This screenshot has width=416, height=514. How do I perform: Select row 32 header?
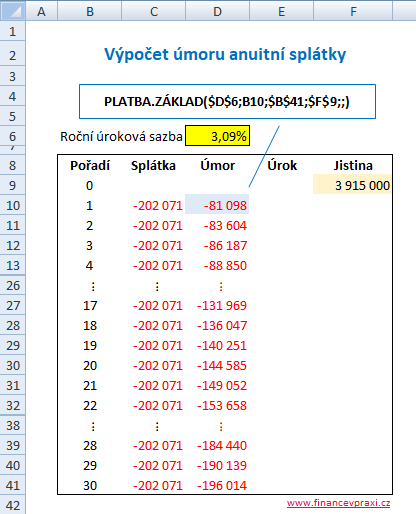[13, 405]
